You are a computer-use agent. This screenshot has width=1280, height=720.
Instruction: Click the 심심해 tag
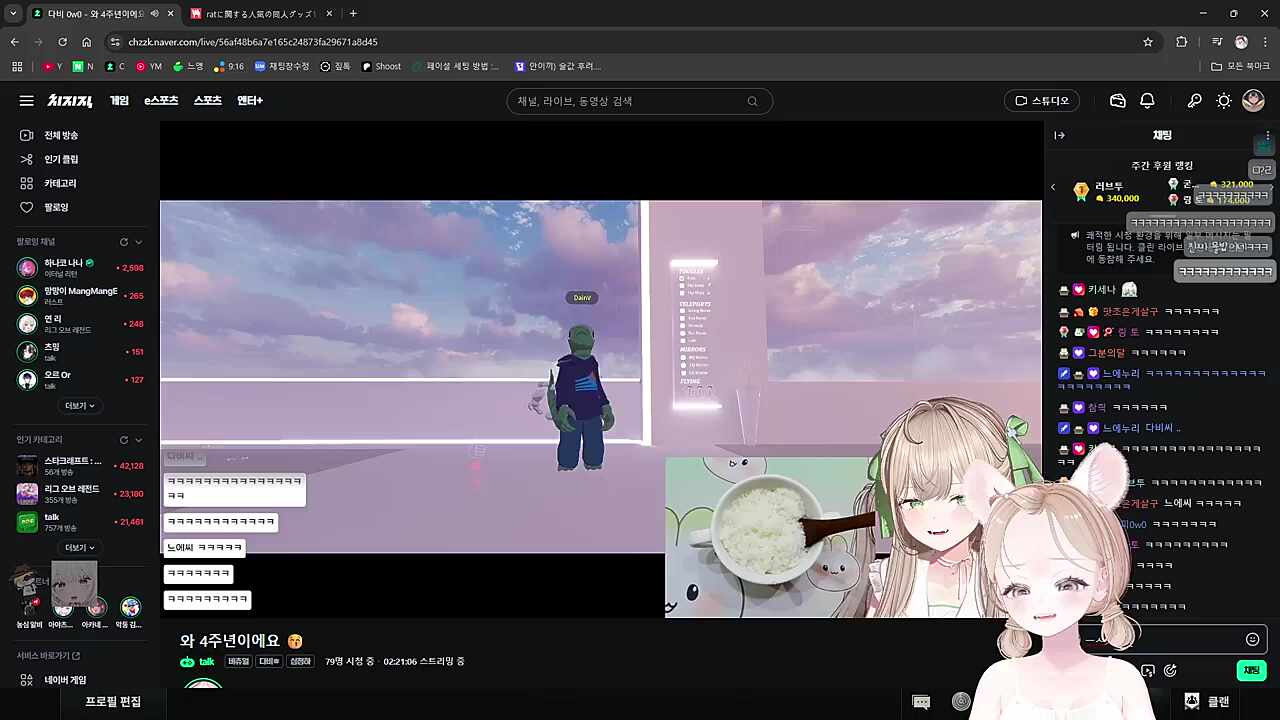click(300, 662)
